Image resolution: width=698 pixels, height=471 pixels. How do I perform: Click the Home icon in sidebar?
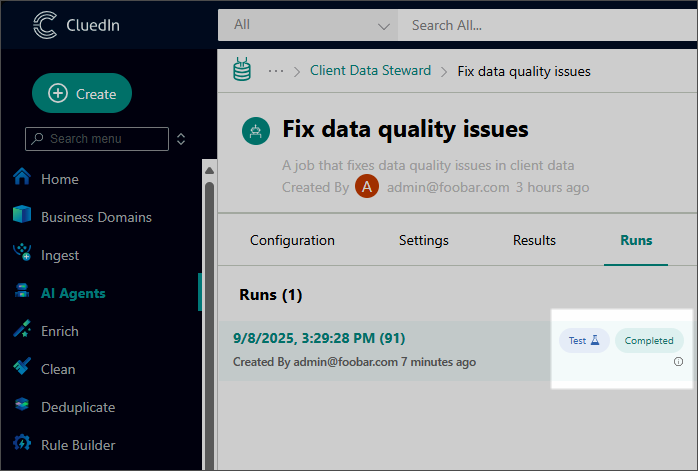coord(22,178)
